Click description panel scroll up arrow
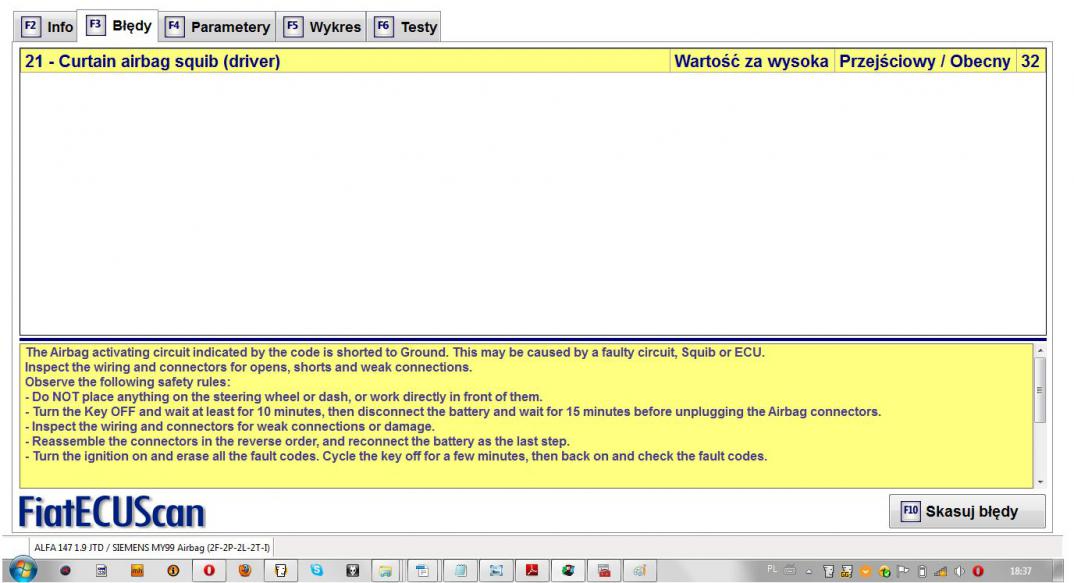Viewport: 1074px width, 583px height. [1040, 350]
